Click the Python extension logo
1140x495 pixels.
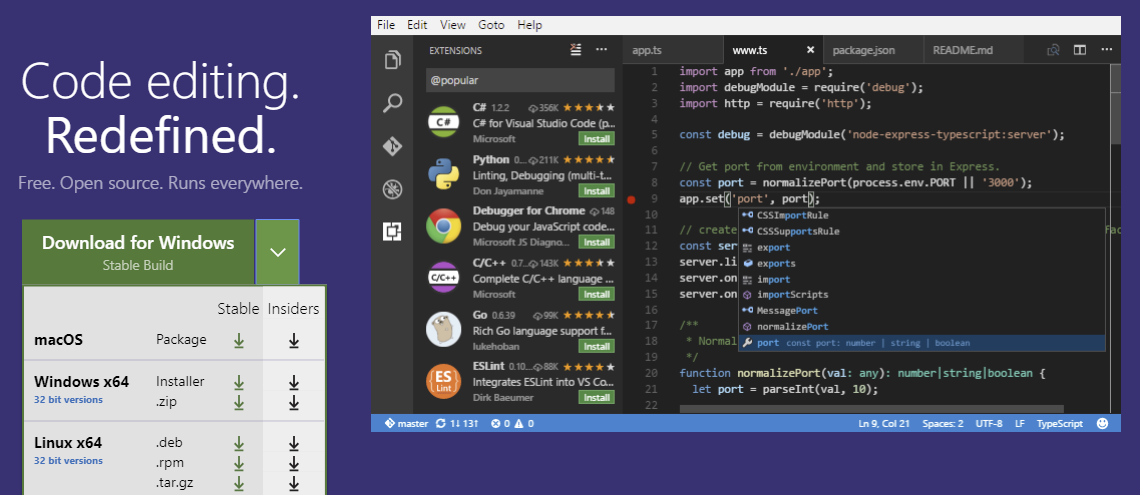pos(443,174)
